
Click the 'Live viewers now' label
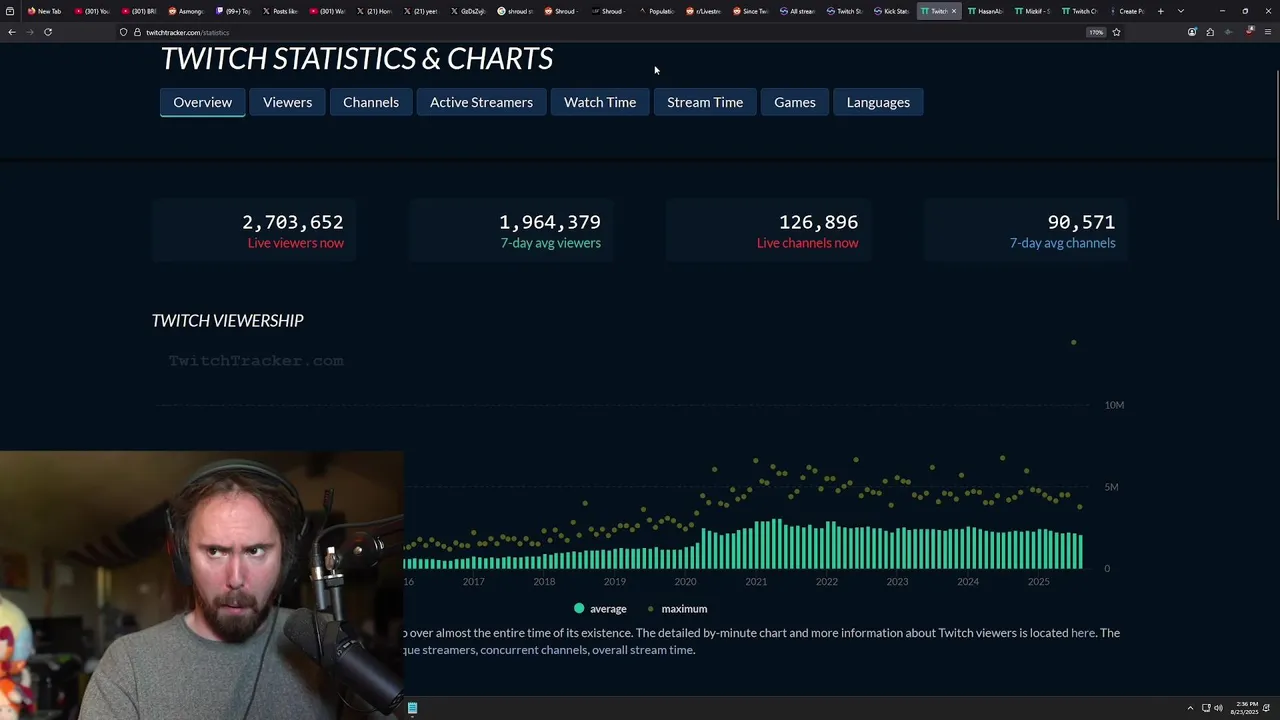(x=296, y=243)
